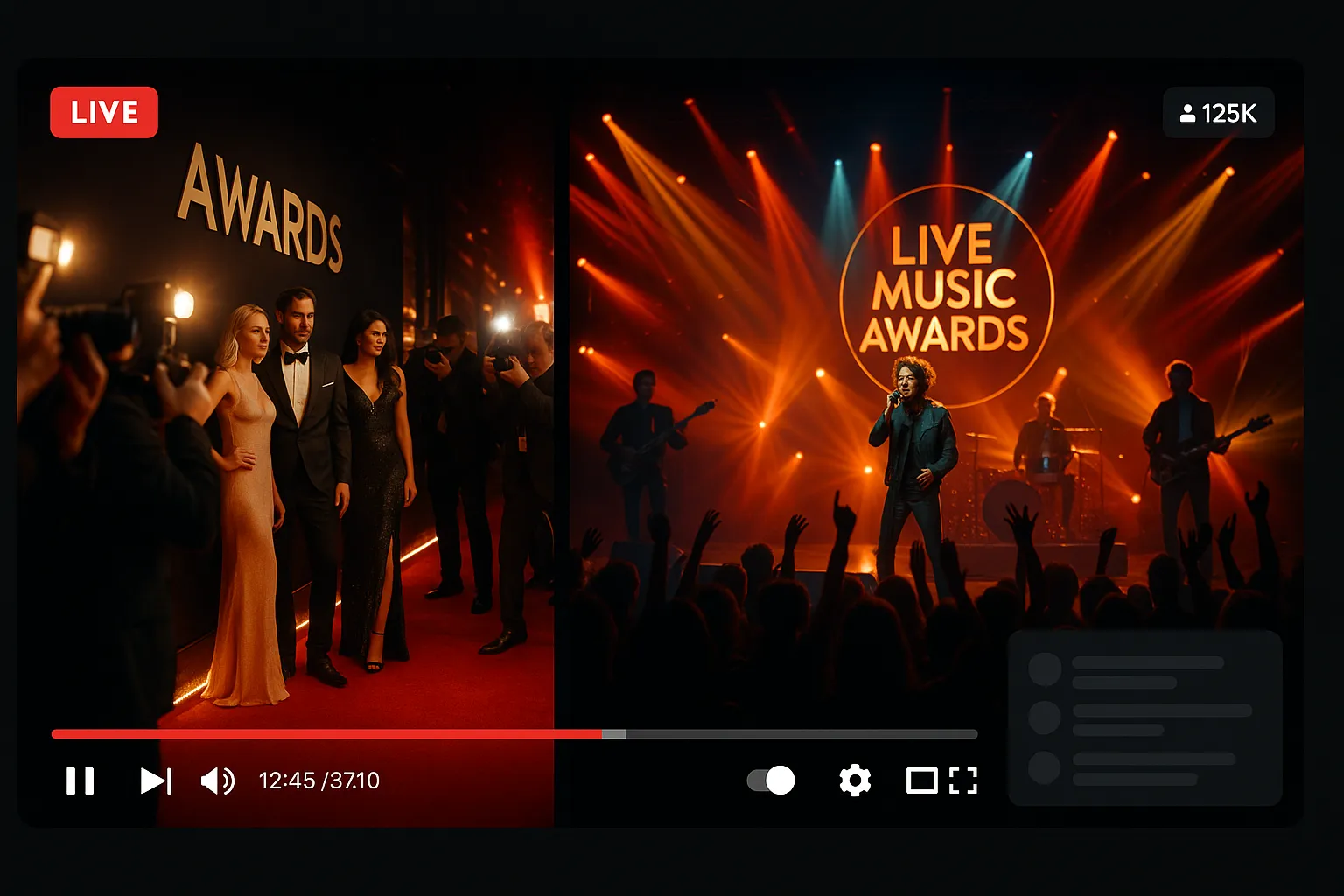Enter fullscreen mode
Image resolution: width=1344 pixels, height=896 pixels.
pos(962,780)
